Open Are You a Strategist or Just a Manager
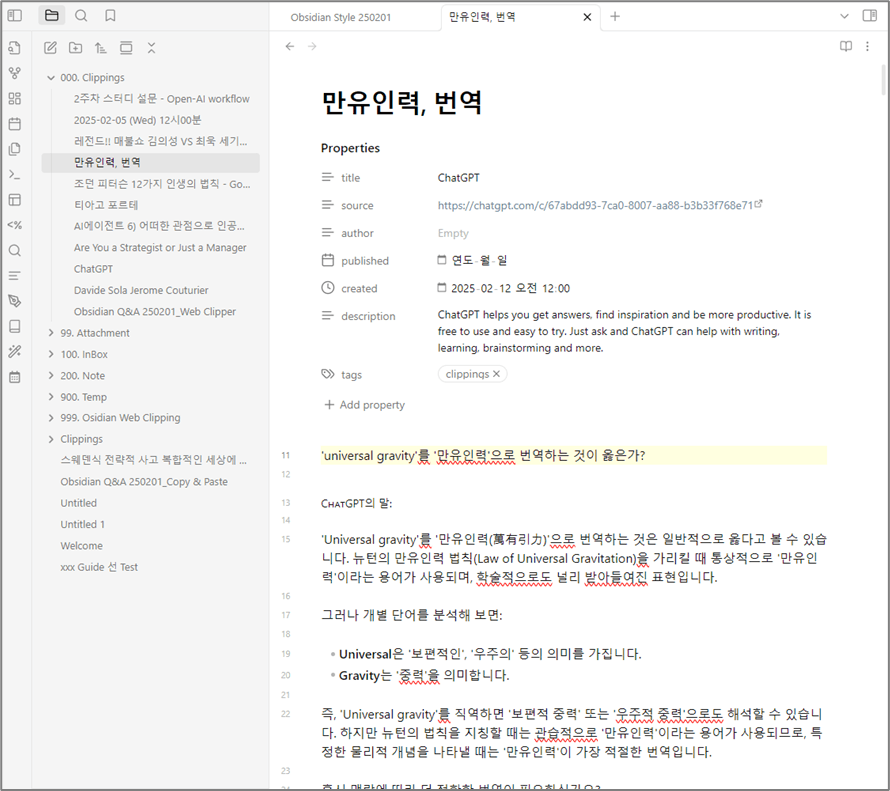This screenshot has width=890, height=791. click(160, 247)
